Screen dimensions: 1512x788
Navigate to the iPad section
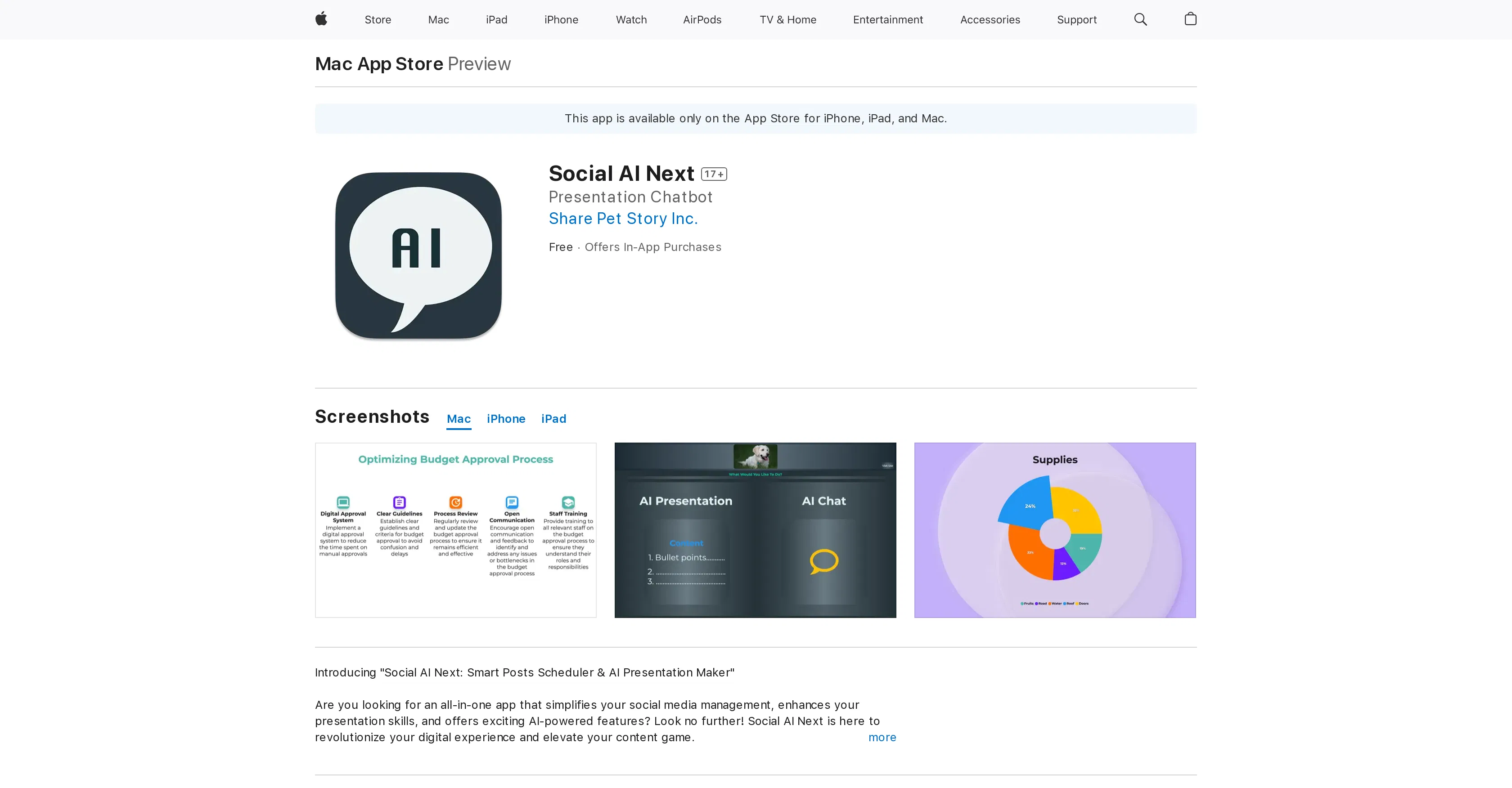tap(496, 19)
